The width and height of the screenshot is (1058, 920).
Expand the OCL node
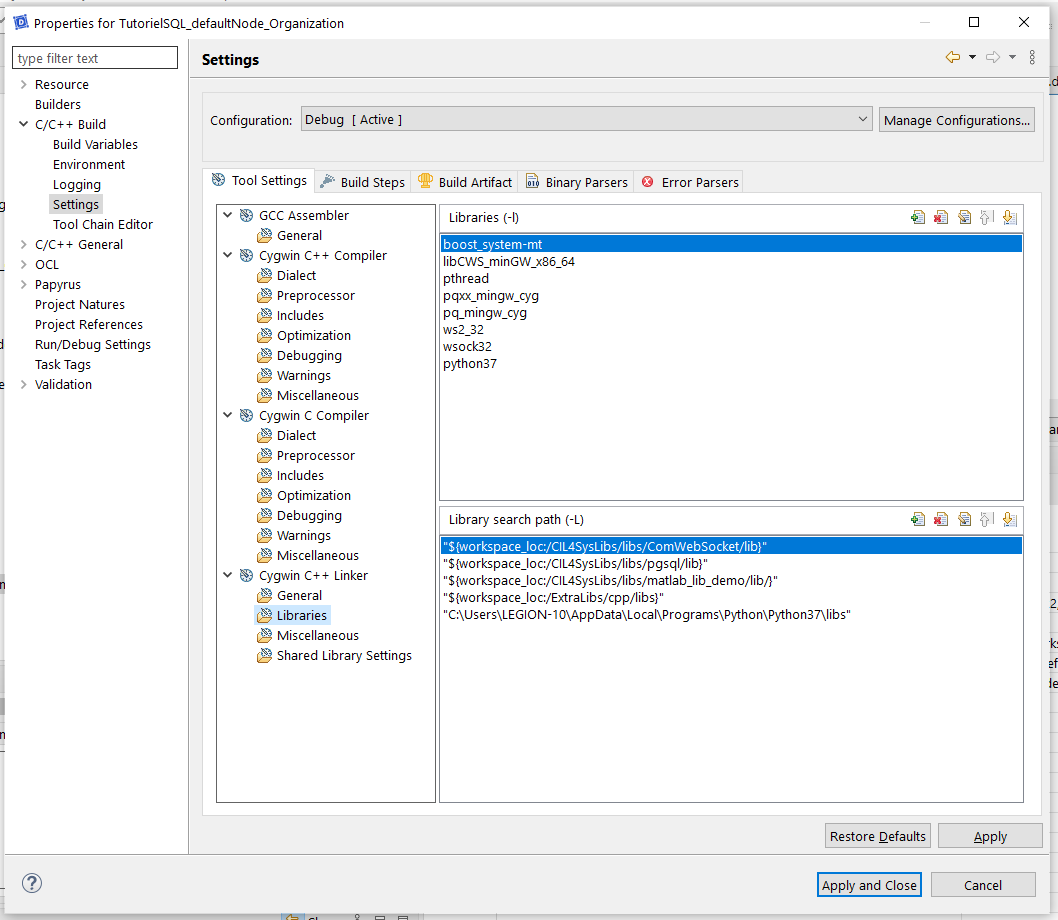[24, 265]
